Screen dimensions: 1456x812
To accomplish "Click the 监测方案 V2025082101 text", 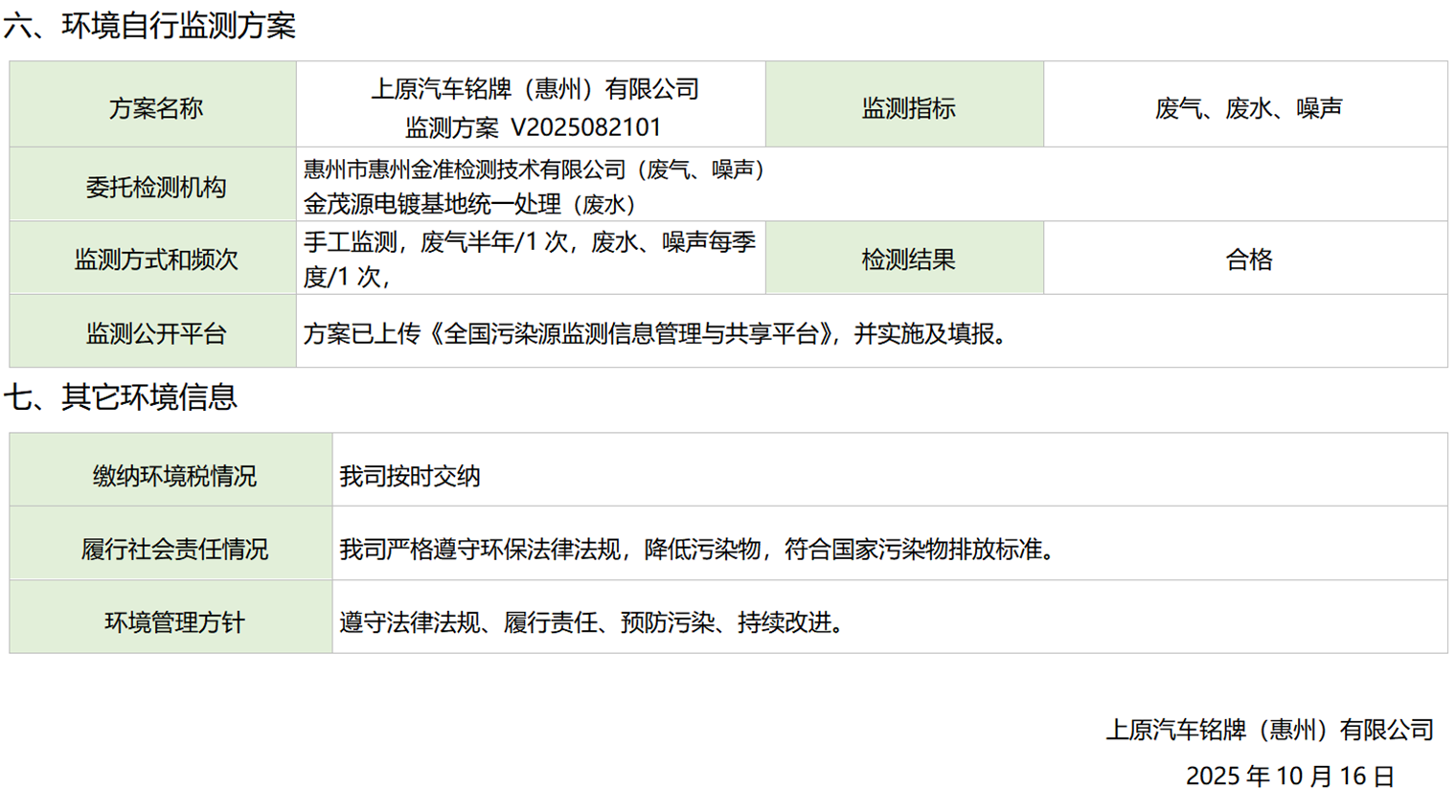I will (x=533, y=127).
